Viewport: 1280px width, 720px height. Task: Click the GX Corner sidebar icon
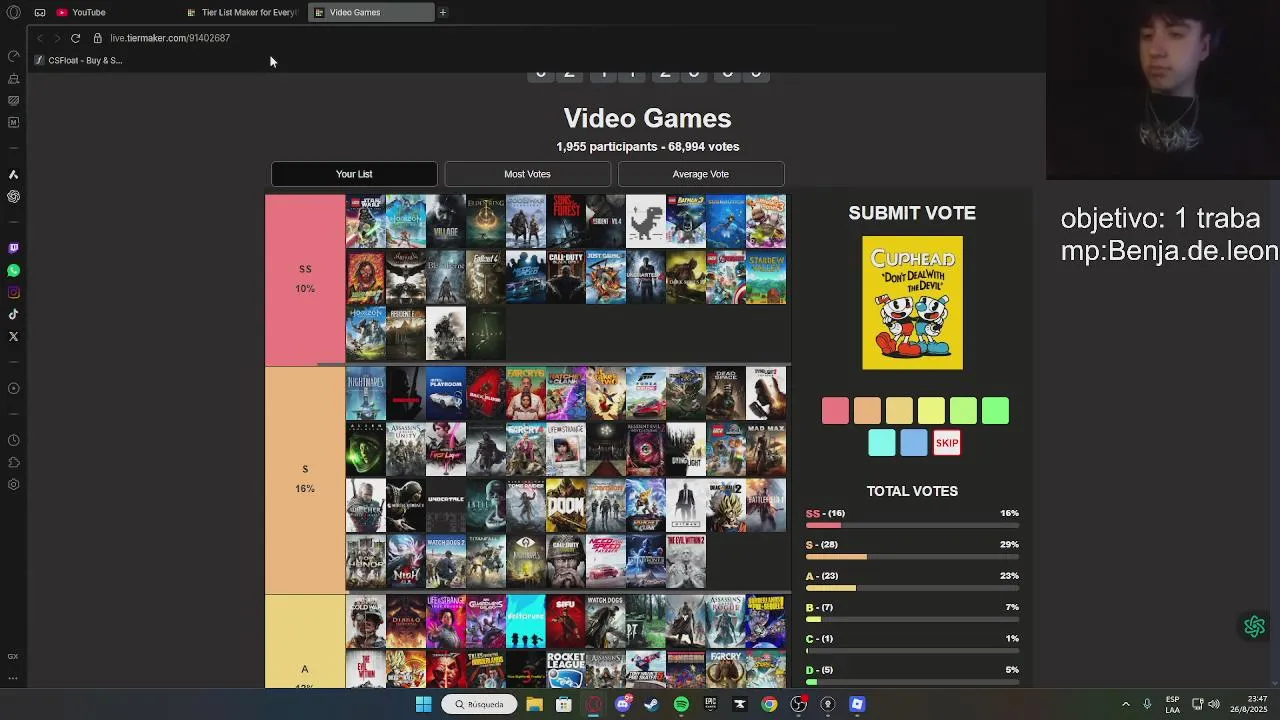pyautogui.click(x=13, y=656)
